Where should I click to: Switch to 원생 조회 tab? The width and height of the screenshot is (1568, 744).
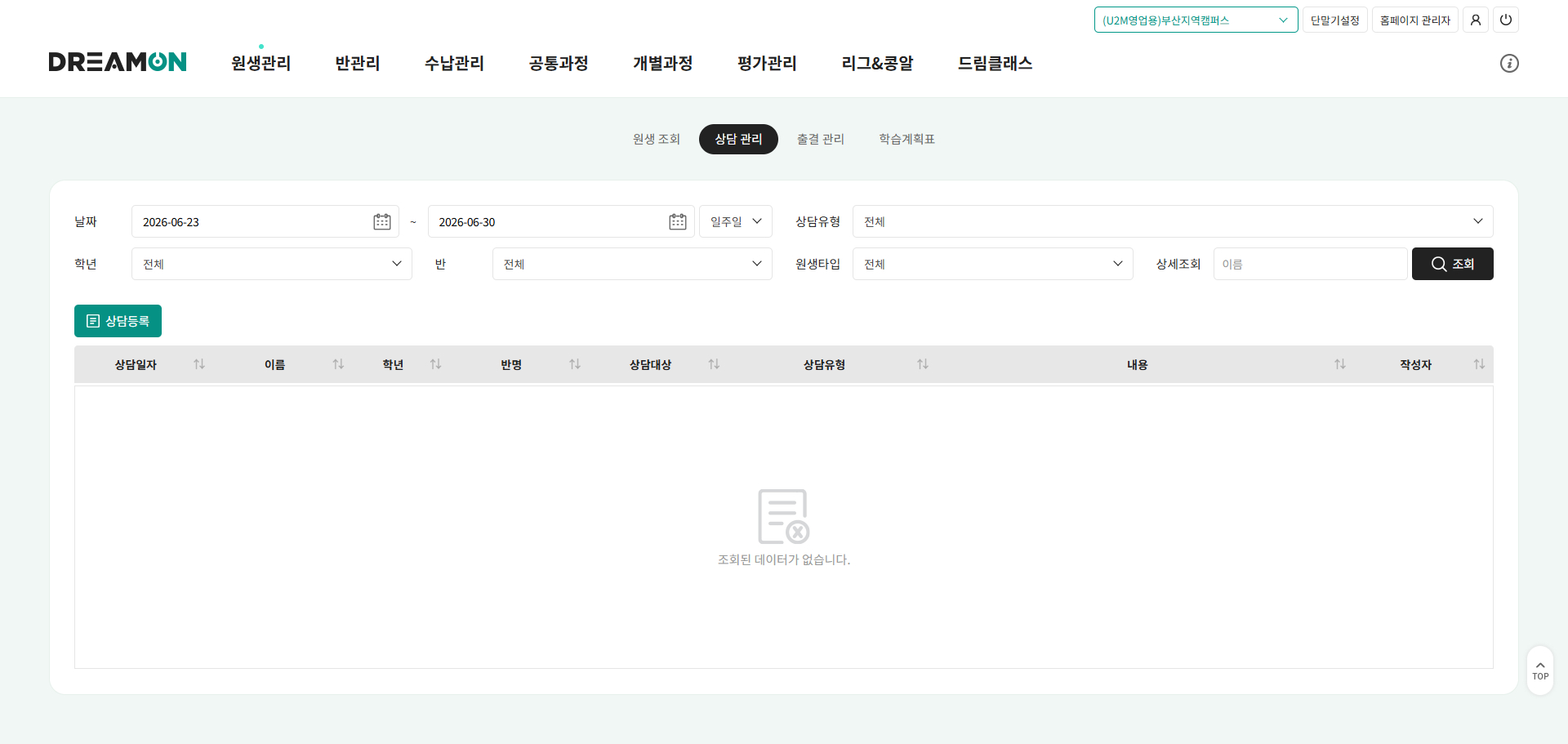pyautogui.click(x=657, y=139)
